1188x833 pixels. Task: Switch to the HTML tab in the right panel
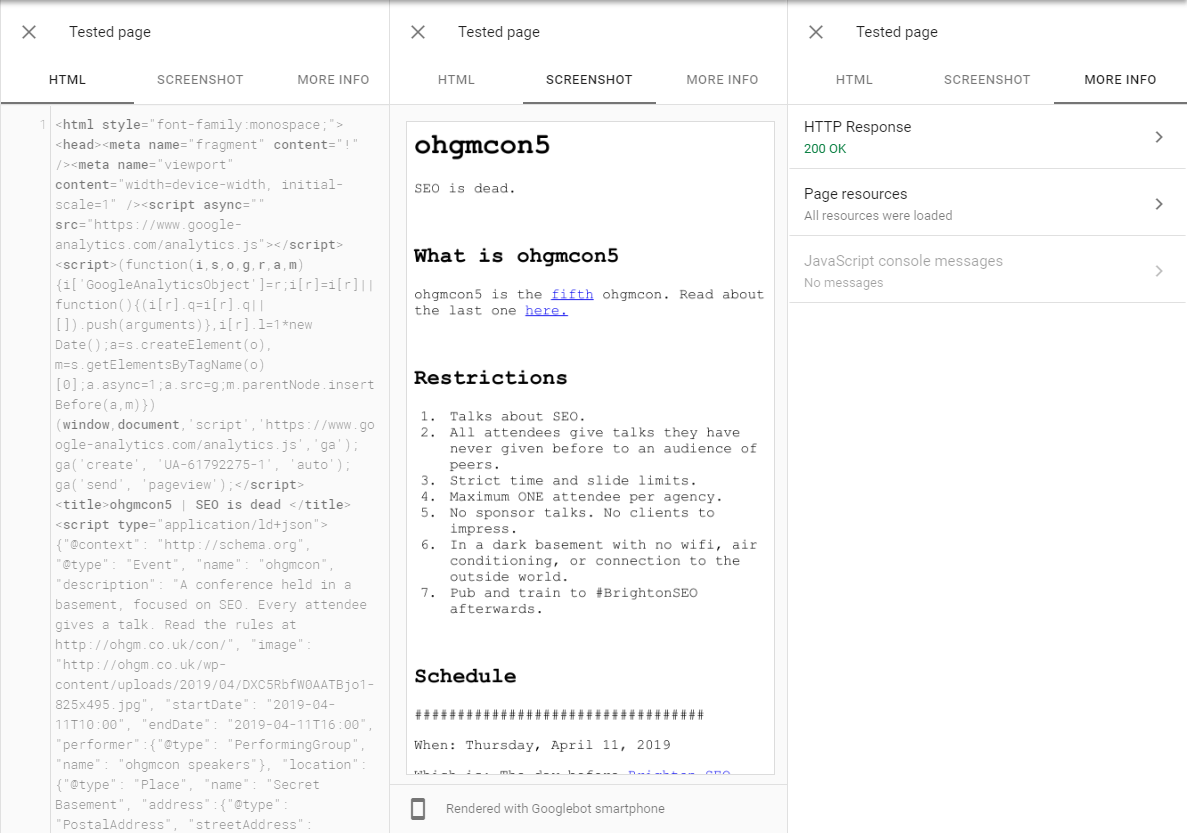(x=854, y=80)
